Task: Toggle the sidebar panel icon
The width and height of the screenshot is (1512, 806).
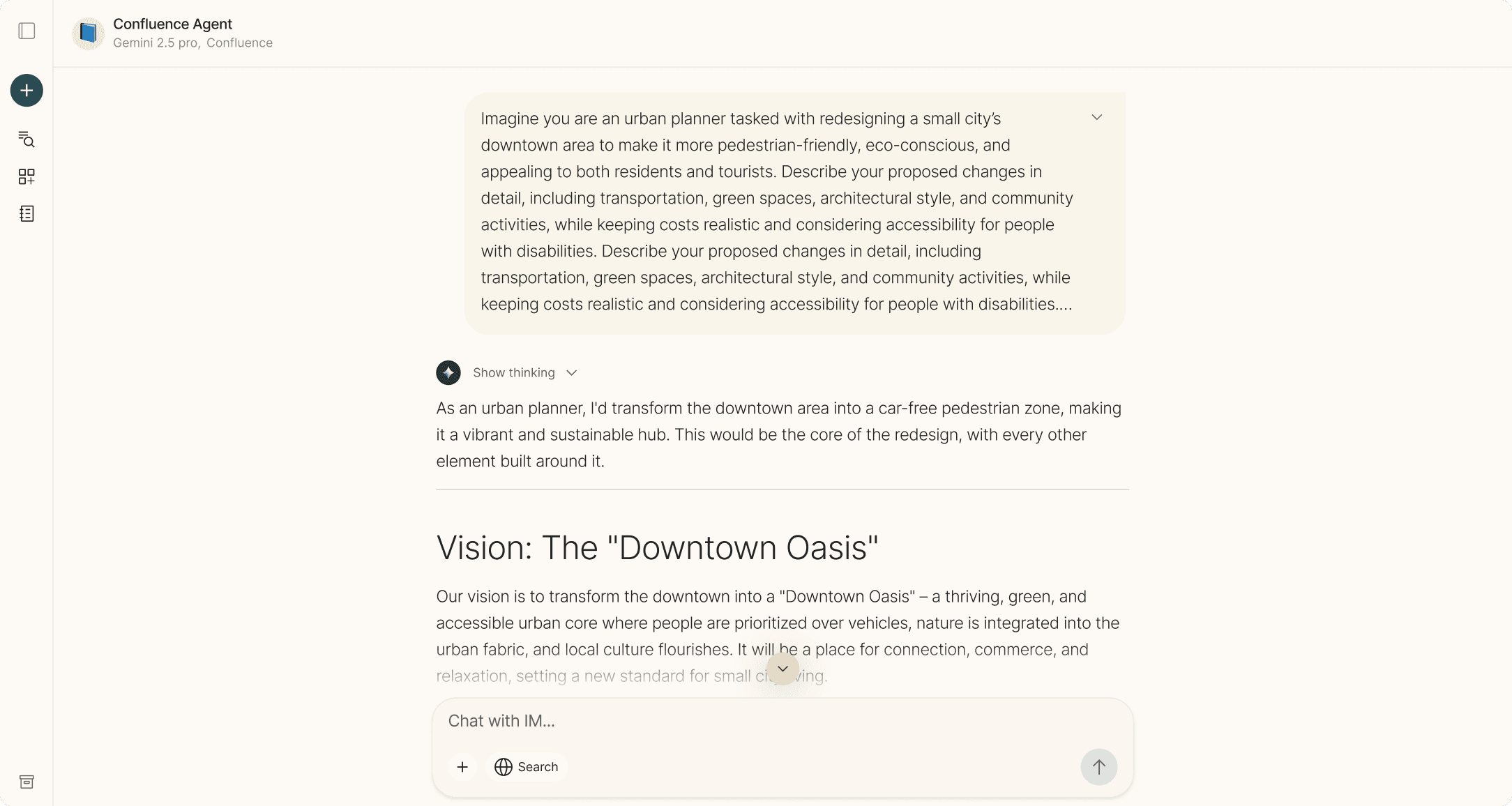Action: point(27,31)
